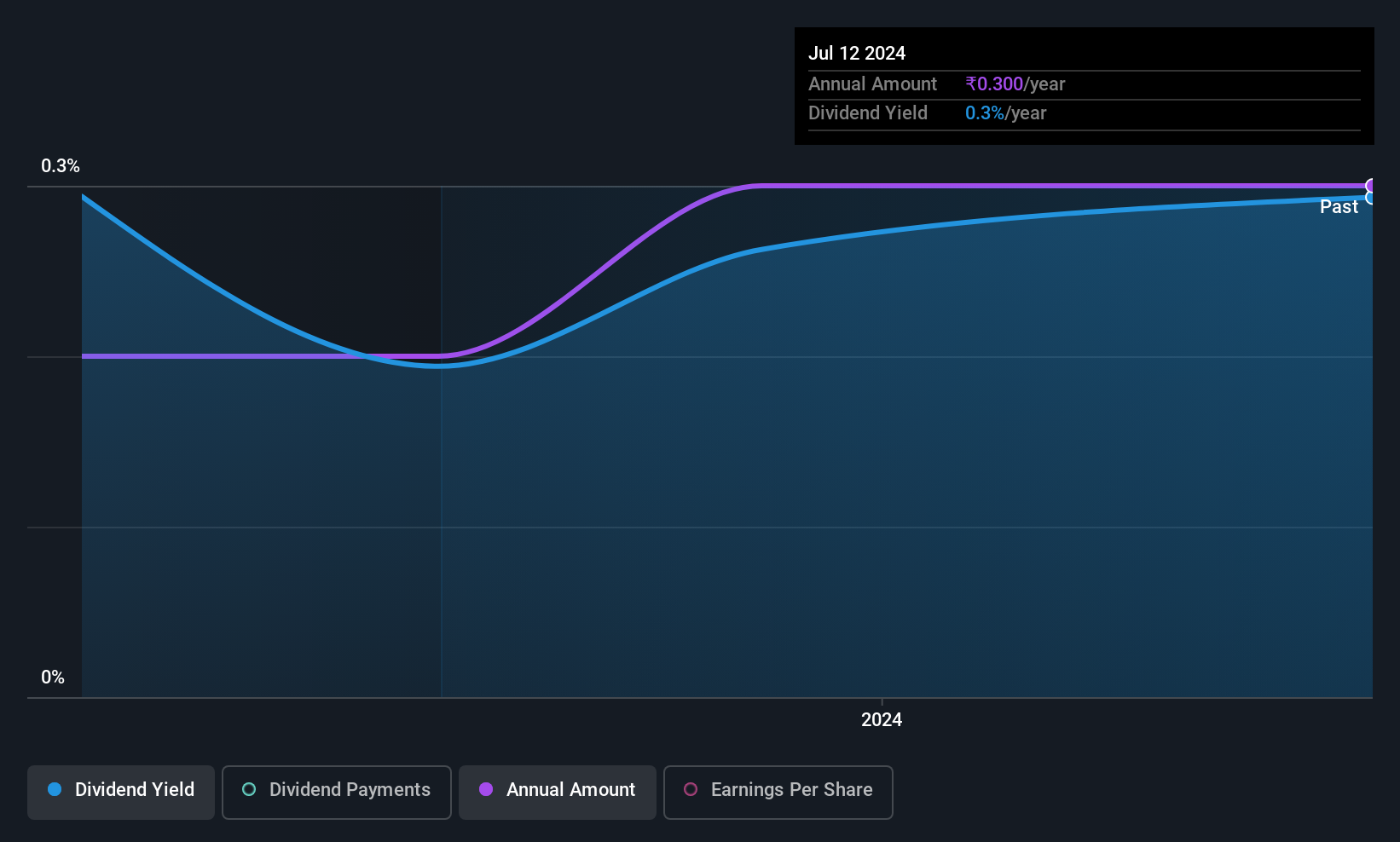Image resolution: width=1400 pixels, height=842 pixels.
Task: Click the 0% y-axis label
Action: click(53, 678)
